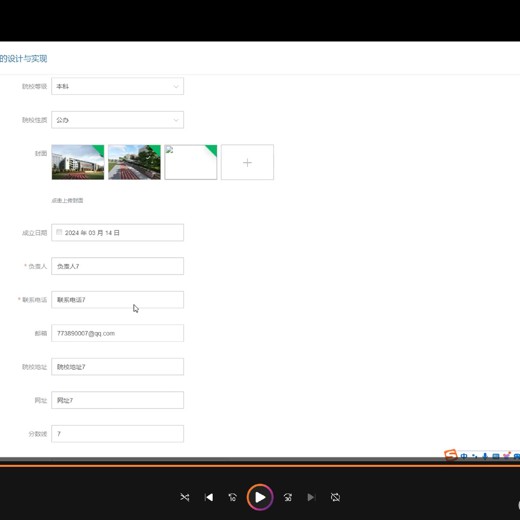Select the first cover image of the building
520x520 pixels.
point(78,162)
